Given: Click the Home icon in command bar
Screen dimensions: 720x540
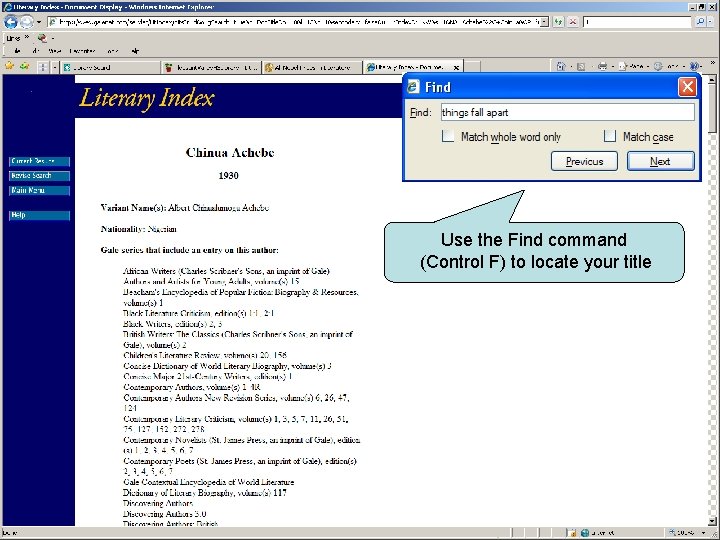Looking at the screenshot, I should pyautogui.click(x=561, y=67).
